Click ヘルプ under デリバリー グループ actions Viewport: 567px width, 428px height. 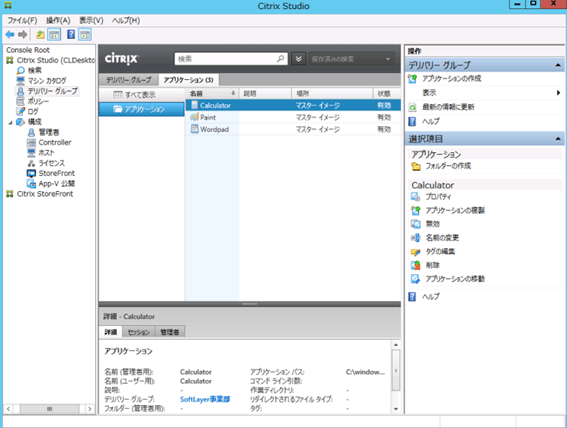431,121
